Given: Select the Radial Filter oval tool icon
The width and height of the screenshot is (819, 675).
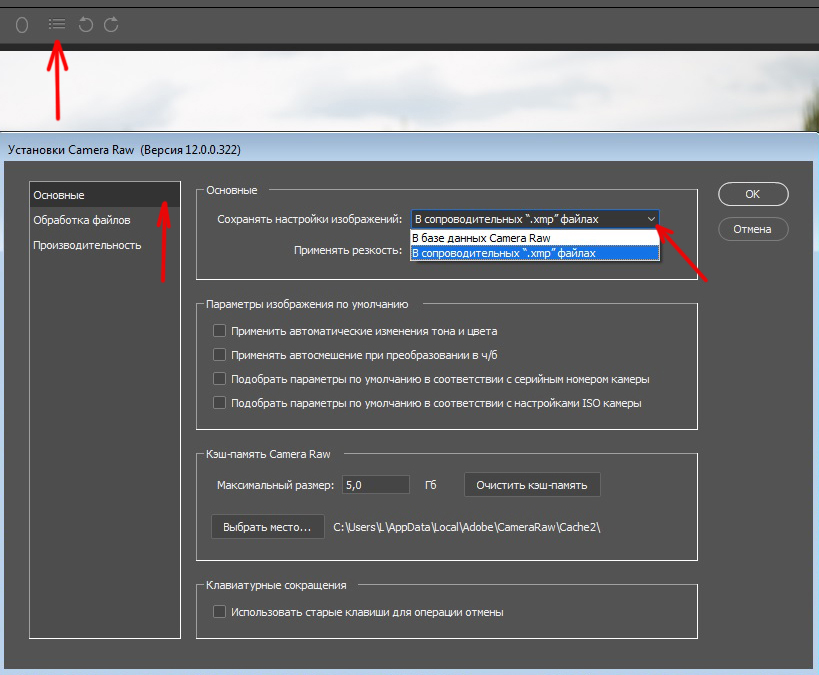Looking at the screenshot, I should click(22, 23).
